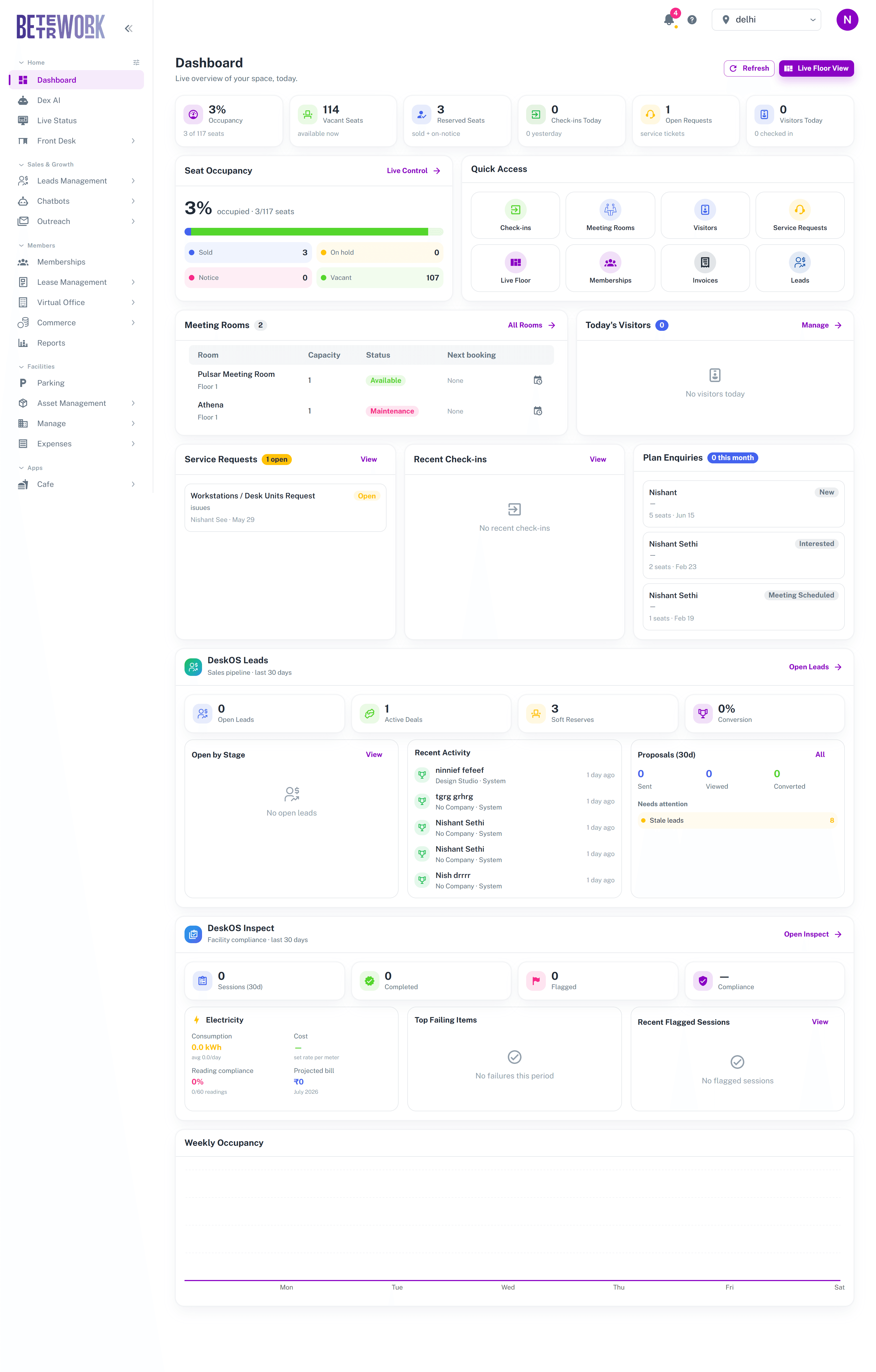The image size is (876, 1372).
Task: Open Parking in sidebar
Action: pos(76,383)
